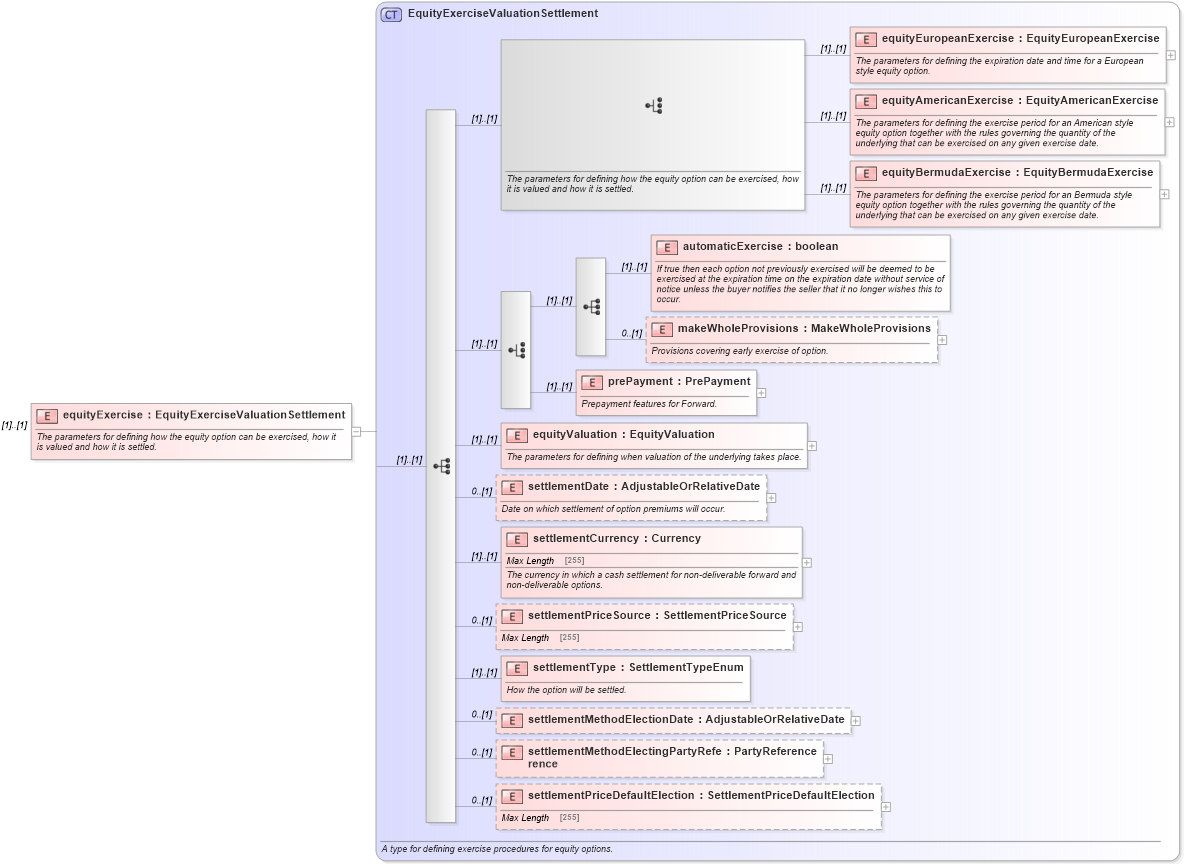Image resolution: width=1184 pixels, height=864 pixels.
Task: Expand the settlementMethodElectingPartyReference element
Action: pos(828,759)
